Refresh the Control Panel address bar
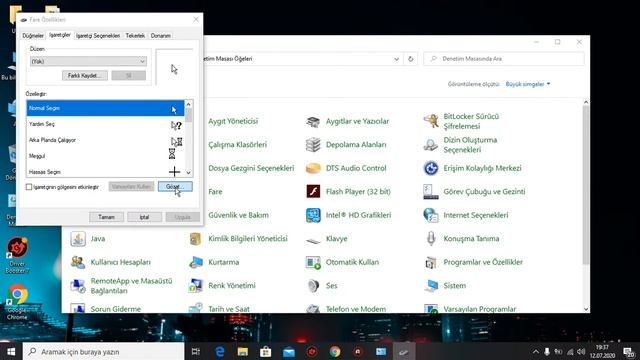Viewport: 640px width, 360px height. 411,59
